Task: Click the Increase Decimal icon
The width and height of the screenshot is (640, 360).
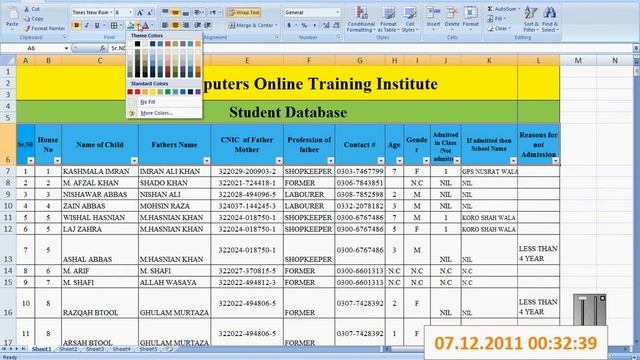Action: coord(326,25)
